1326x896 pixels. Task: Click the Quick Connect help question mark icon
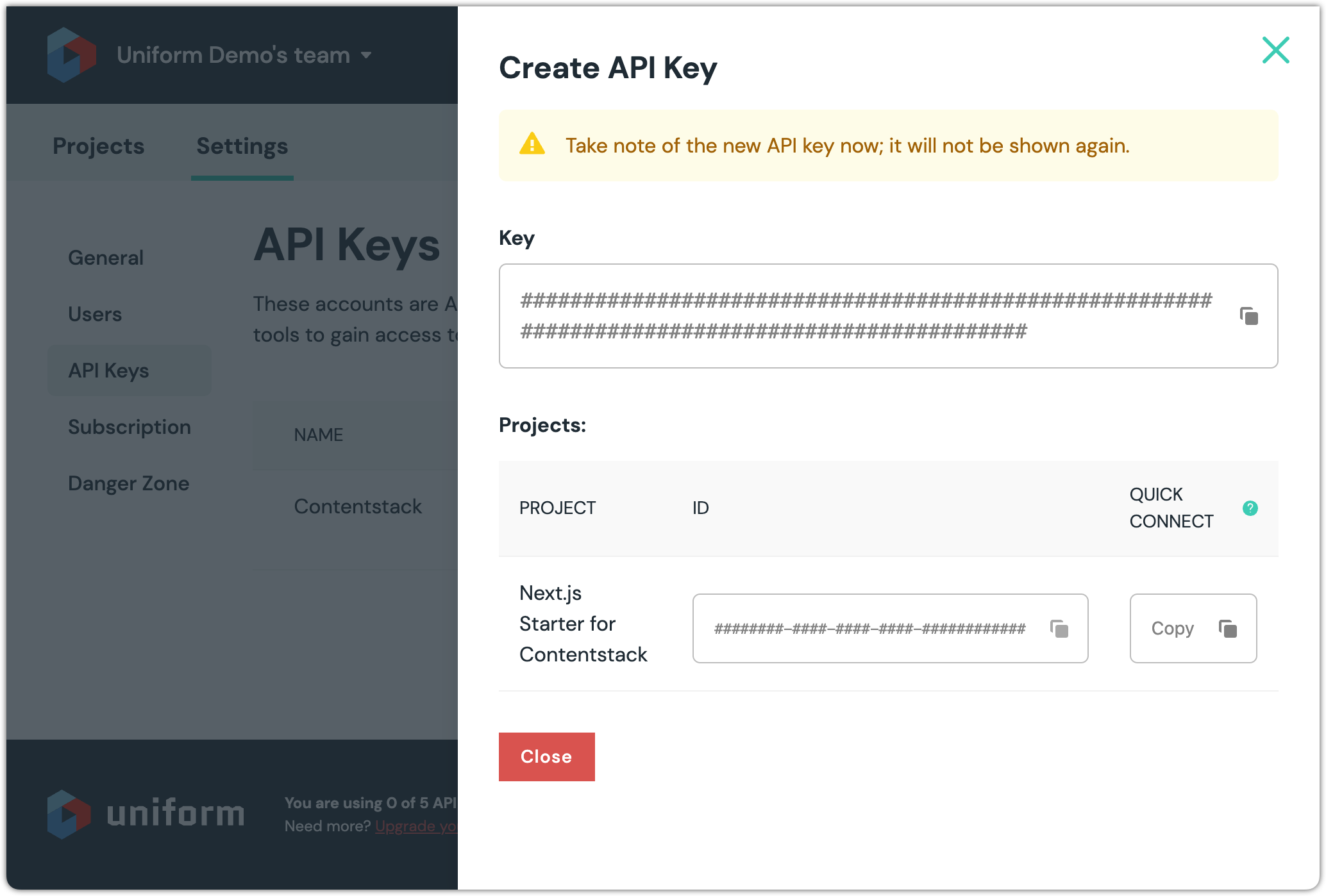pos(1250,508)
